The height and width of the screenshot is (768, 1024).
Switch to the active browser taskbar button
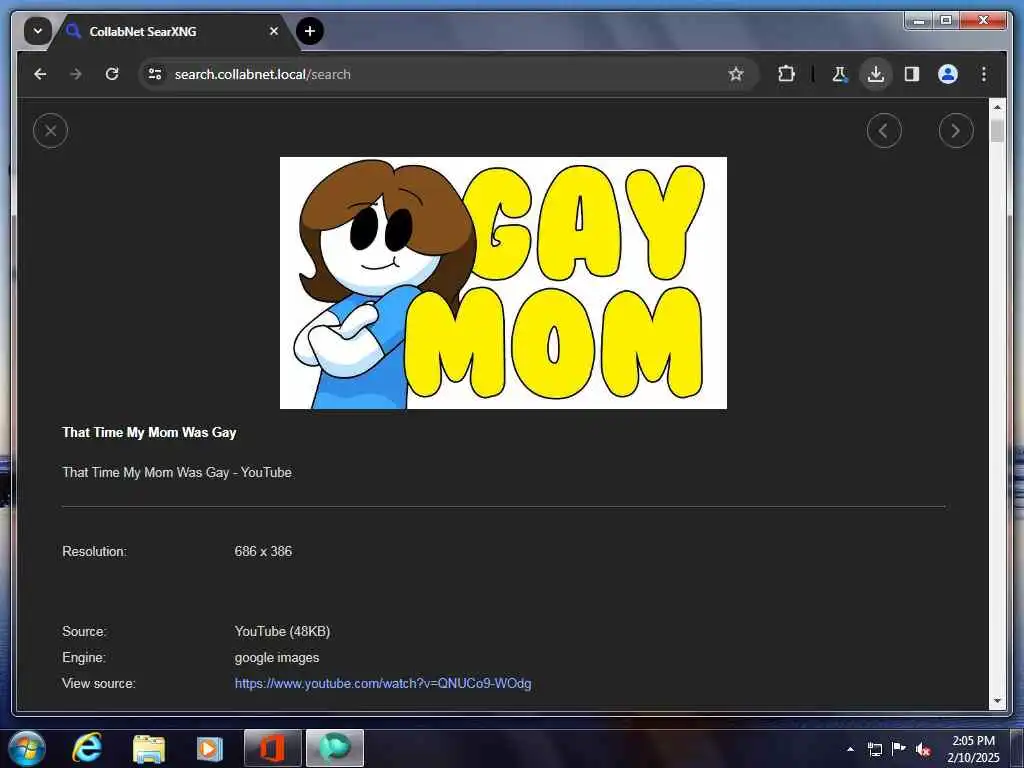pos(334,748)
